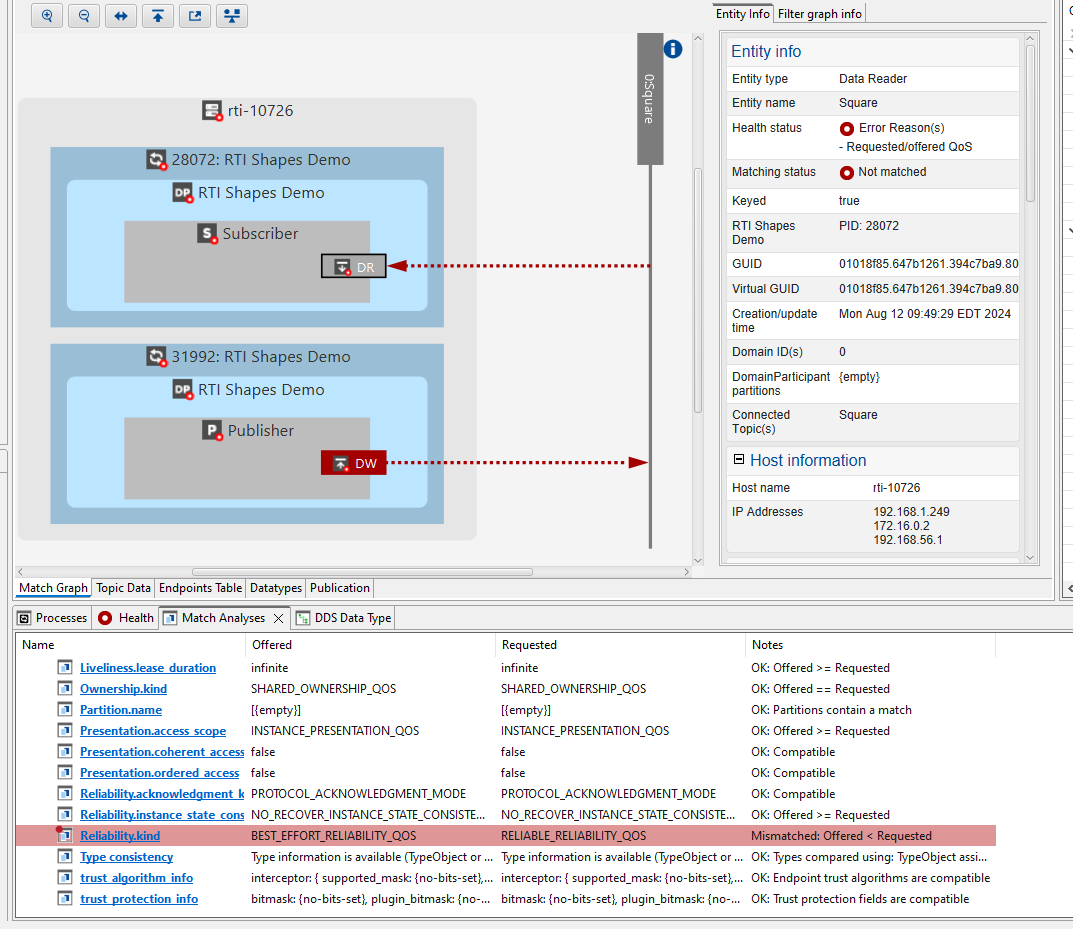Open the Topic Data tab
The image size is (1073, 929).
click(123, 588)
